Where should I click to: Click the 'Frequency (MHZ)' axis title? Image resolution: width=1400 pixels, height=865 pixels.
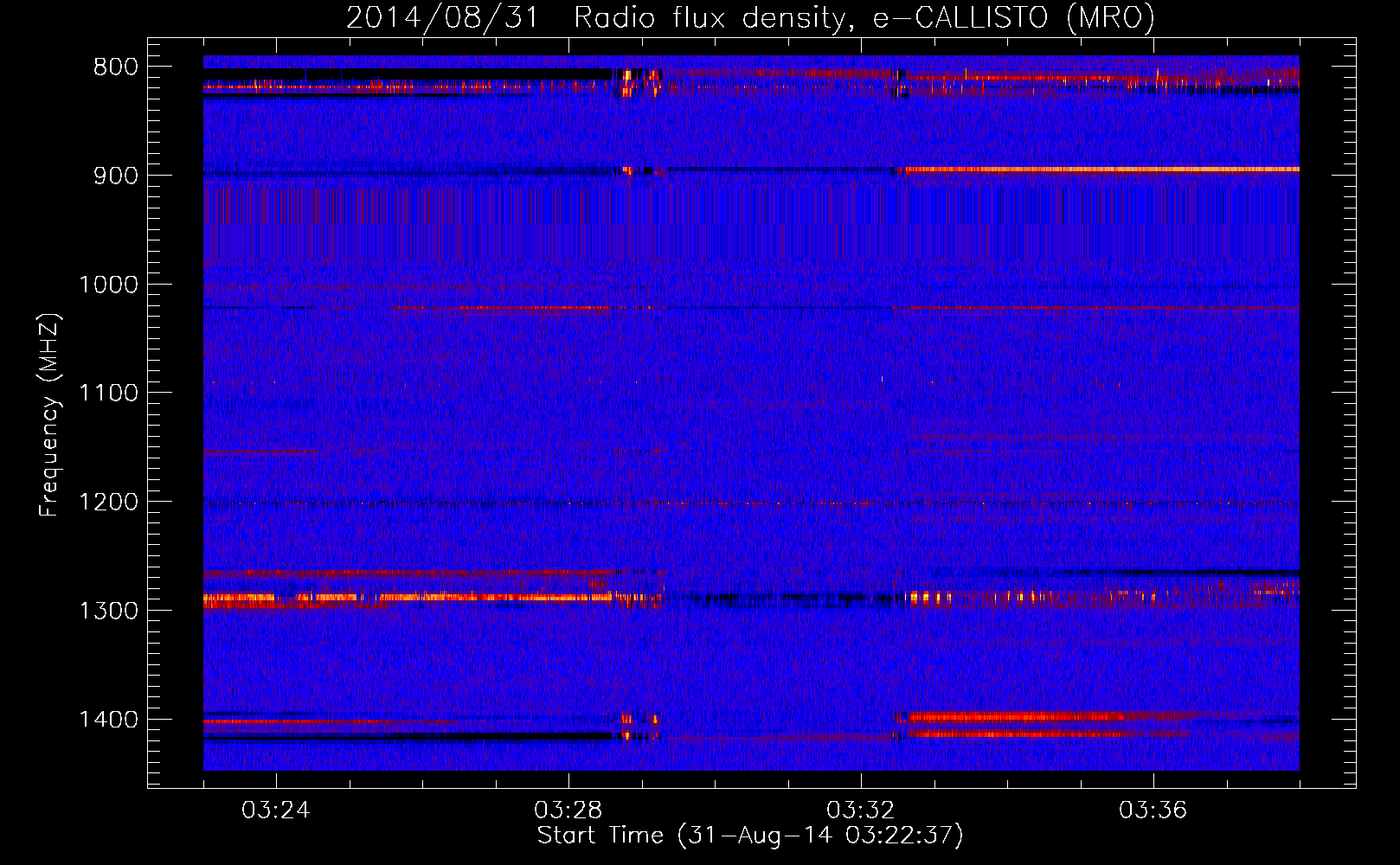(49, 415)
